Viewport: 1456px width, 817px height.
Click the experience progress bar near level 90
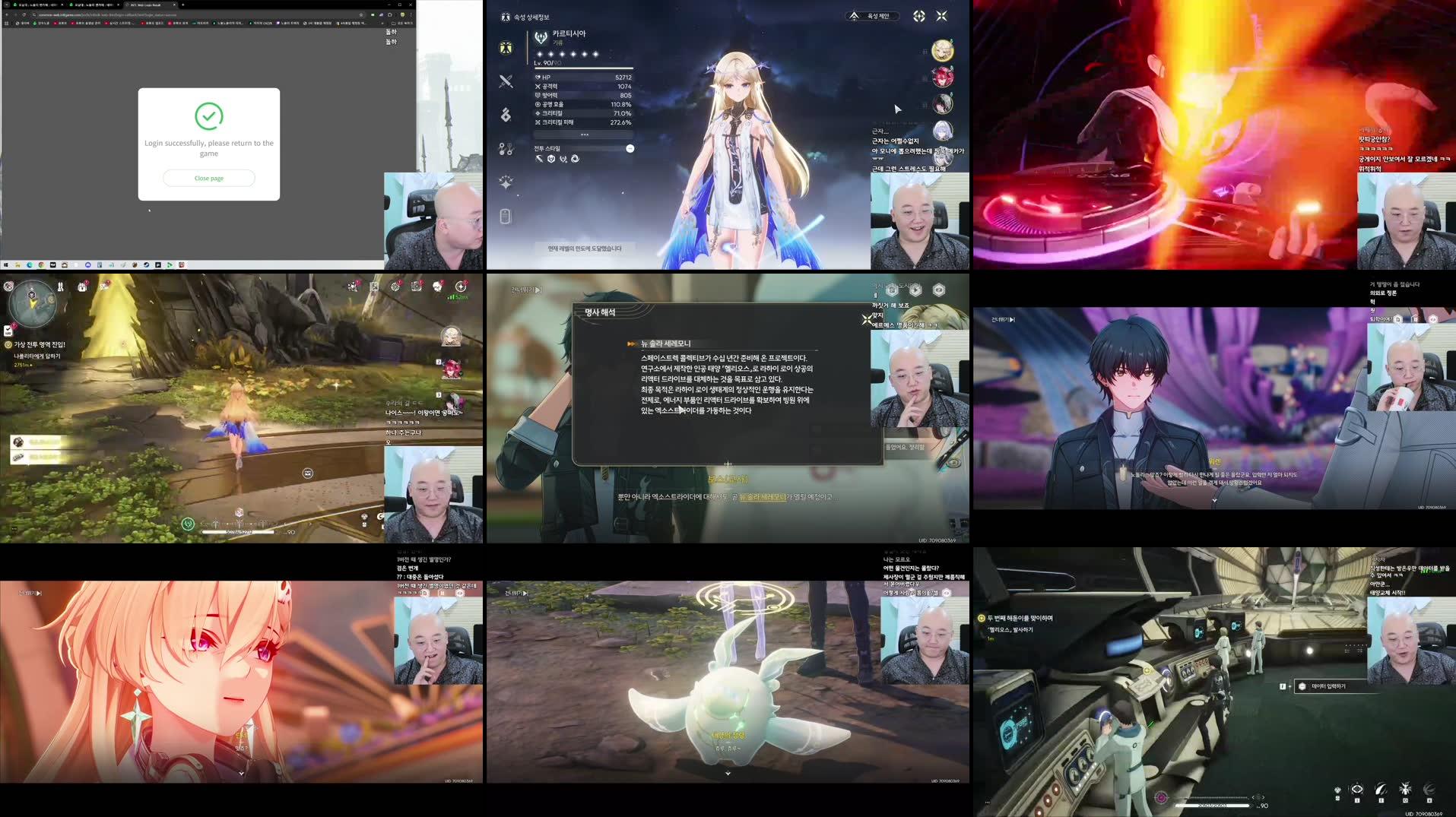point(1213,807)
